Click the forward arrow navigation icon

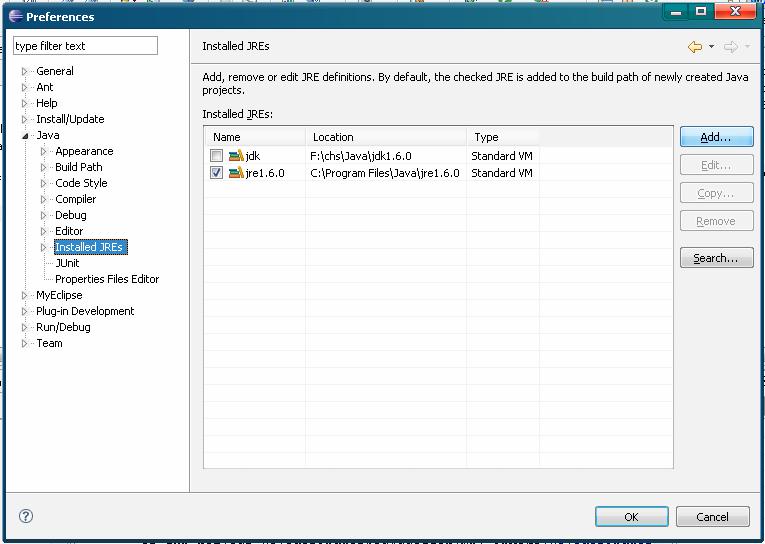pyautogui.click(x=730, y=47)
